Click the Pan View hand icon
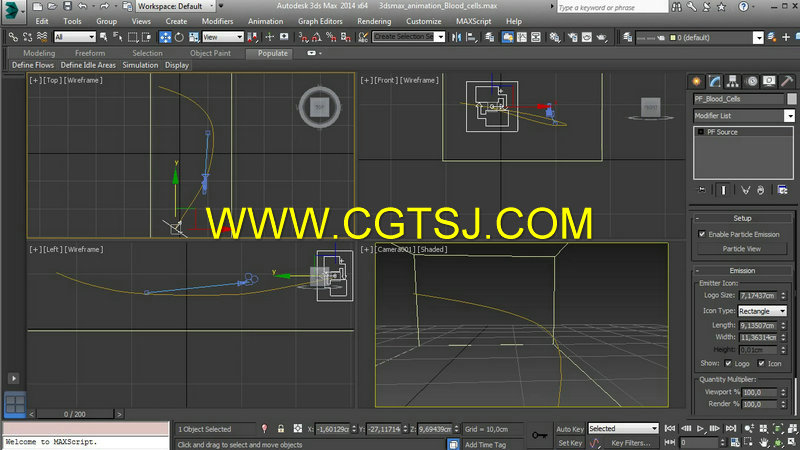Viewport: 800px width, 450px height. tap(763, 442)
